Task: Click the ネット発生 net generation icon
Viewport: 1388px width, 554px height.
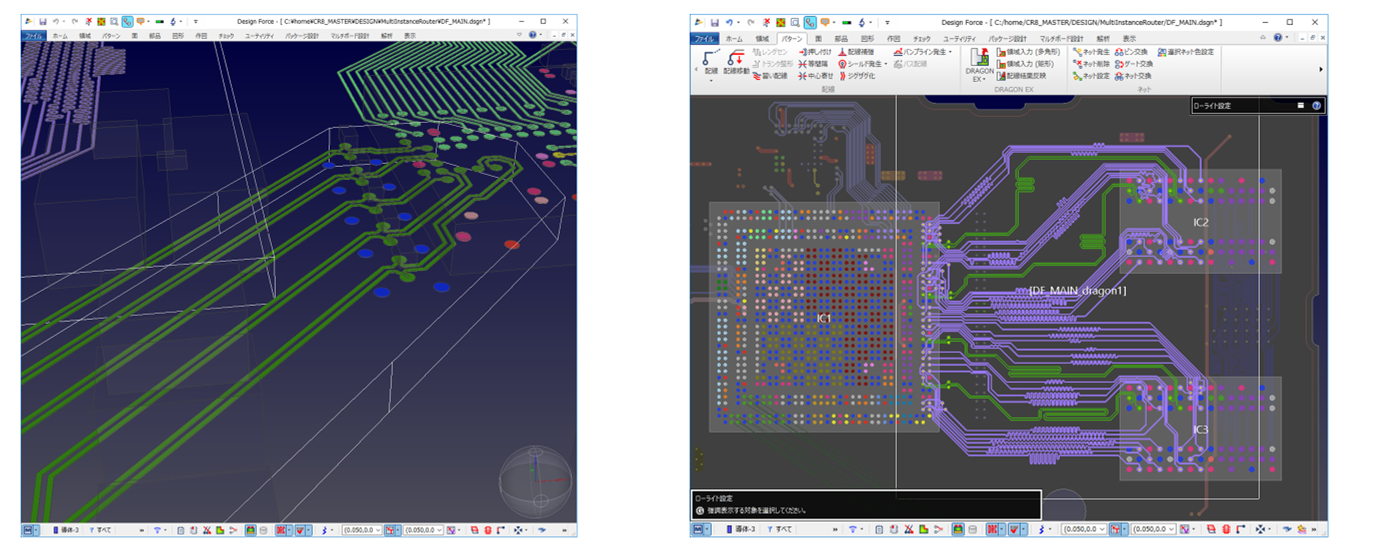Action: click(1077, 51)
